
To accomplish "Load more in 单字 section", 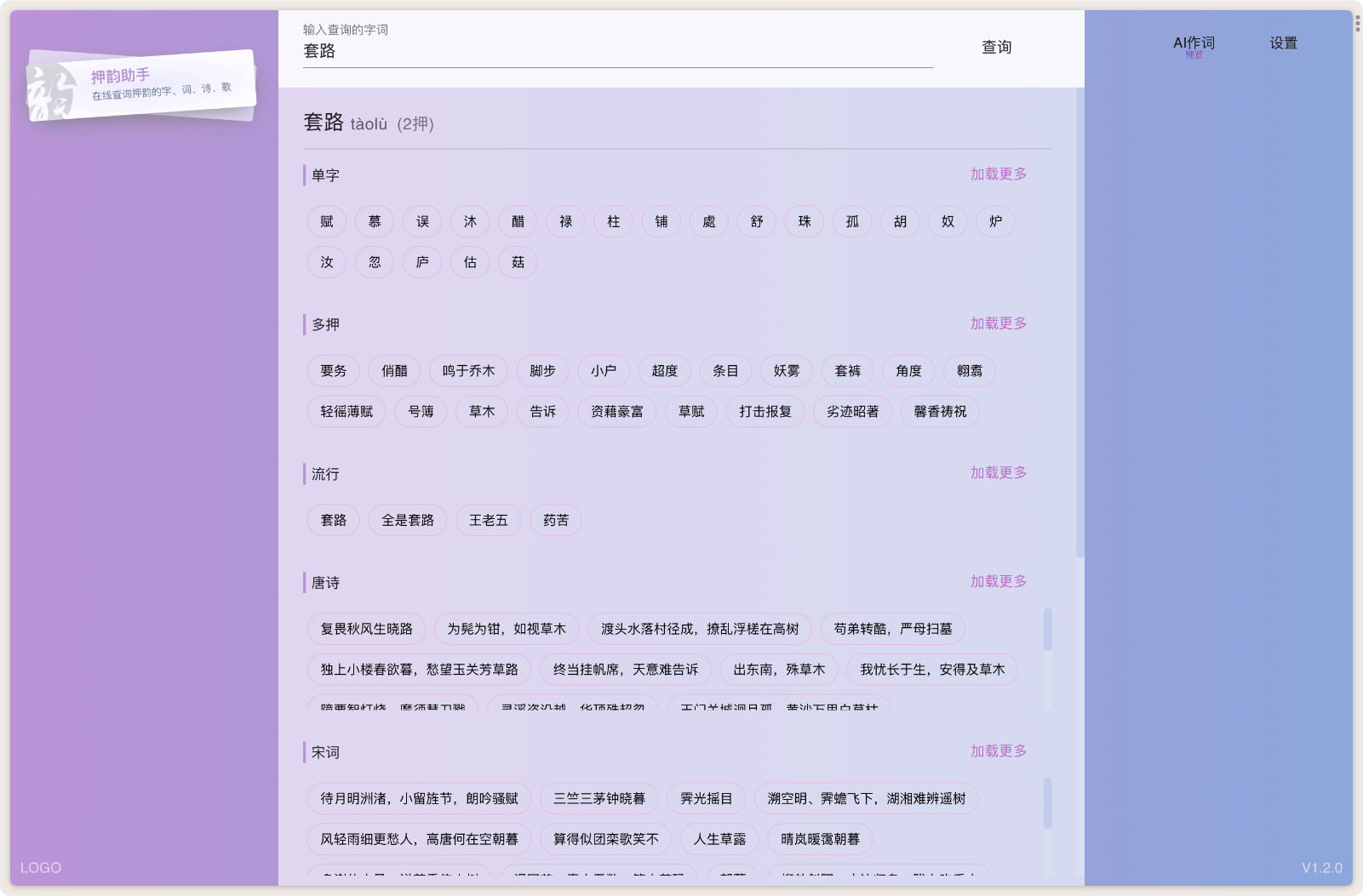I will (999, 174).
